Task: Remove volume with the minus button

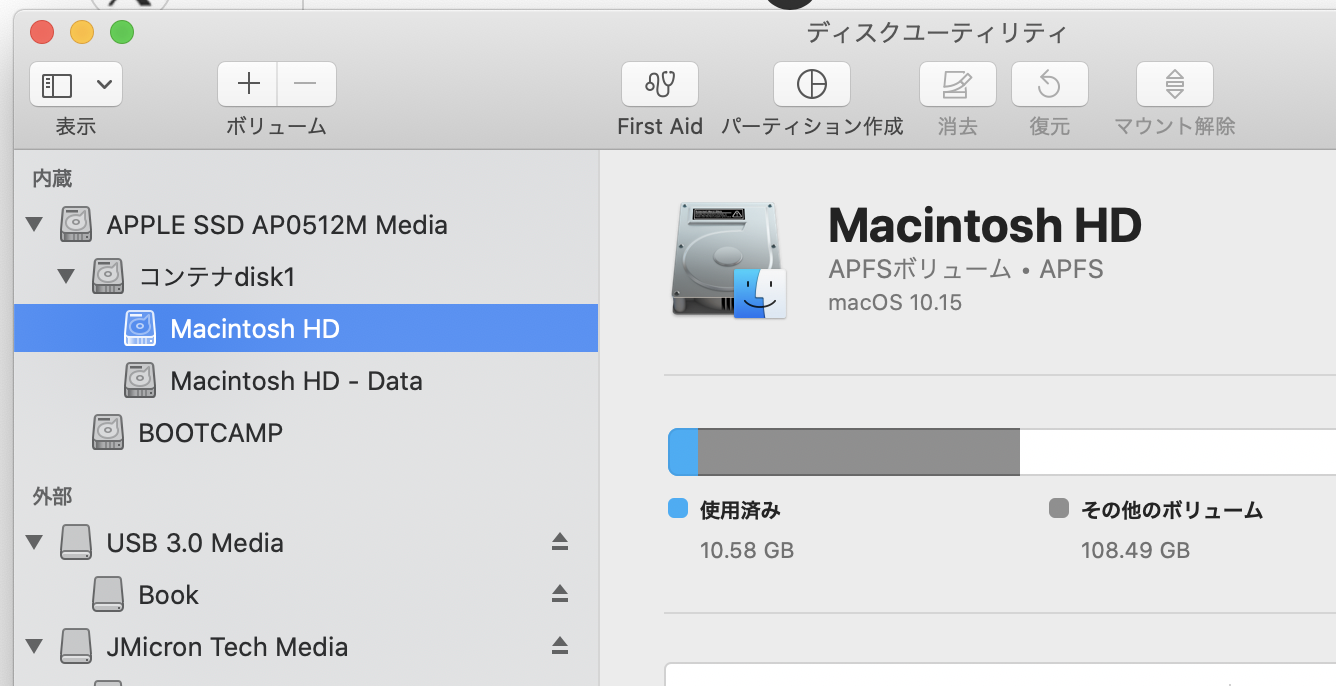Action: point(306,84)
